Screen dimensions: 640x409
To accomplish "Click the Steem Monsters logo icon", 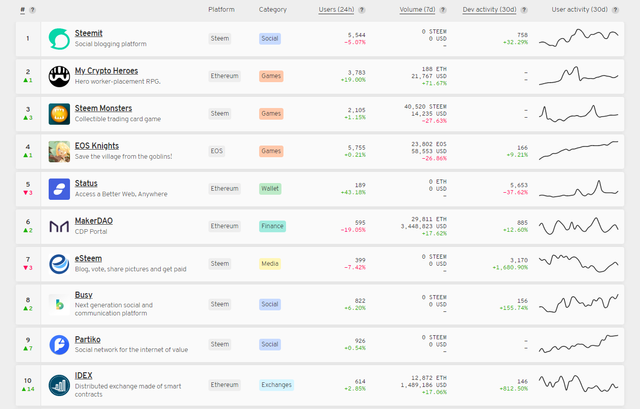I will point(59,114).
